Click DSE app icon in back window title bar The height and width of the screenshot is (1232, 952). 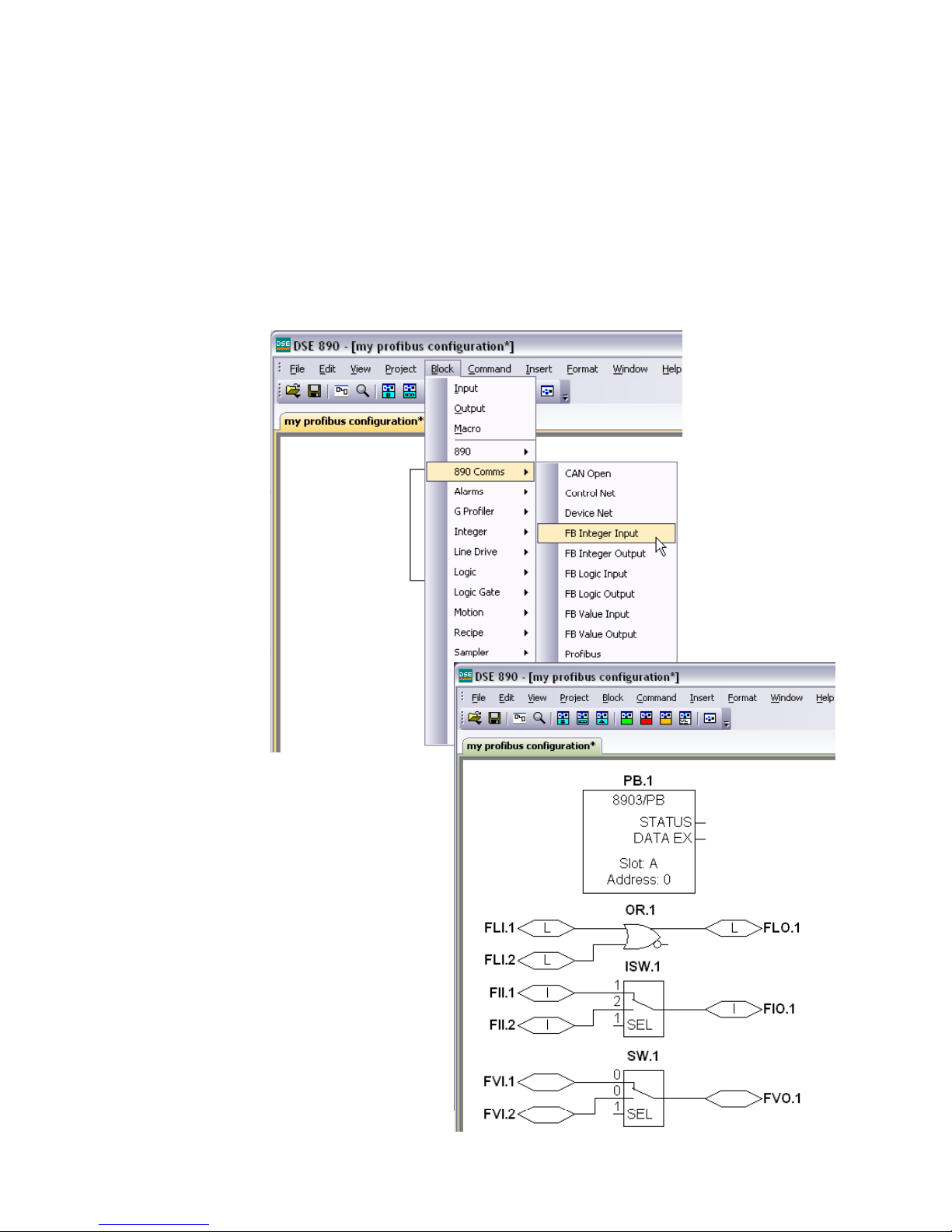tap(283, 345)
